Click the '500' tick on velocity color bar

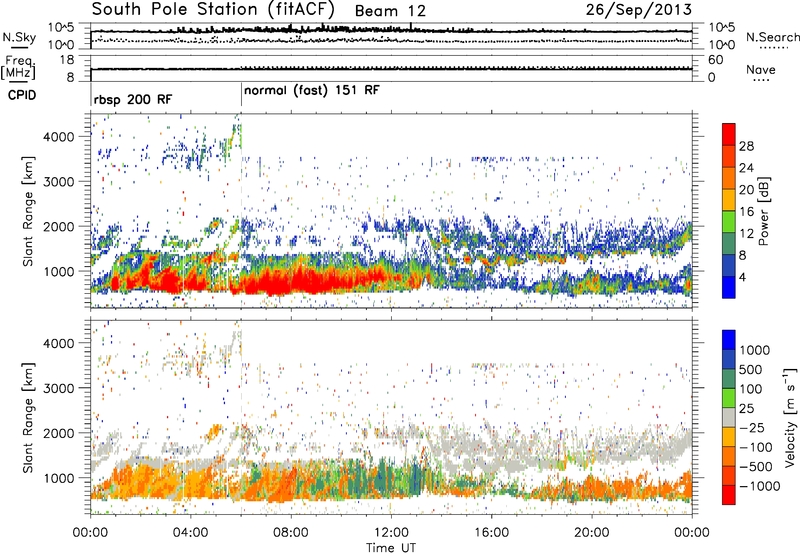pyautogui.click(x=750, y=369)
